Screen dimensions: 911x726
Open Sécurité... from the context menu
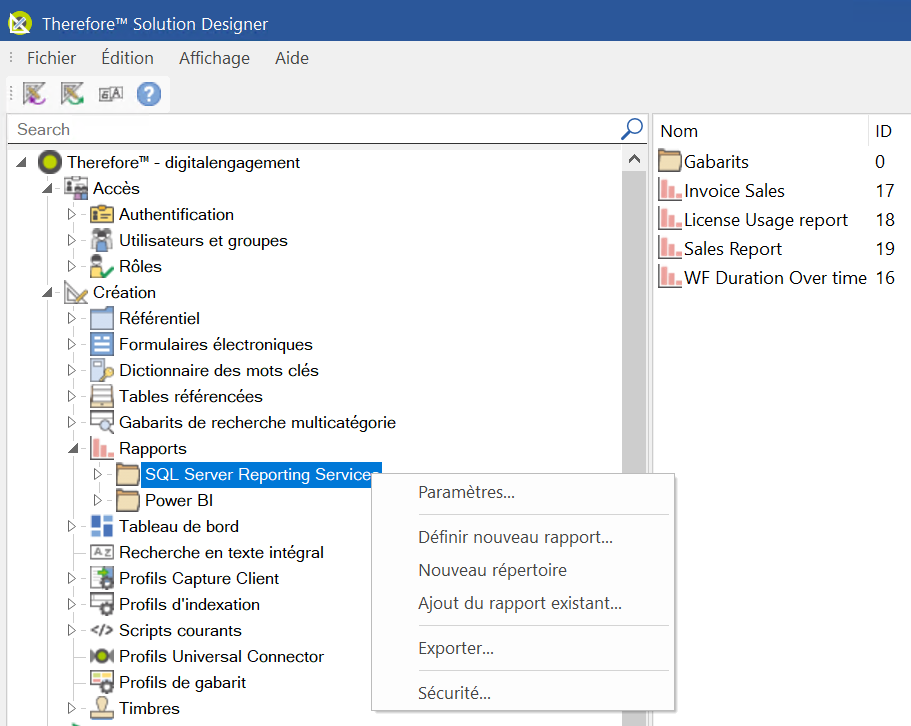pyautogui.click(x=523, y=693)
